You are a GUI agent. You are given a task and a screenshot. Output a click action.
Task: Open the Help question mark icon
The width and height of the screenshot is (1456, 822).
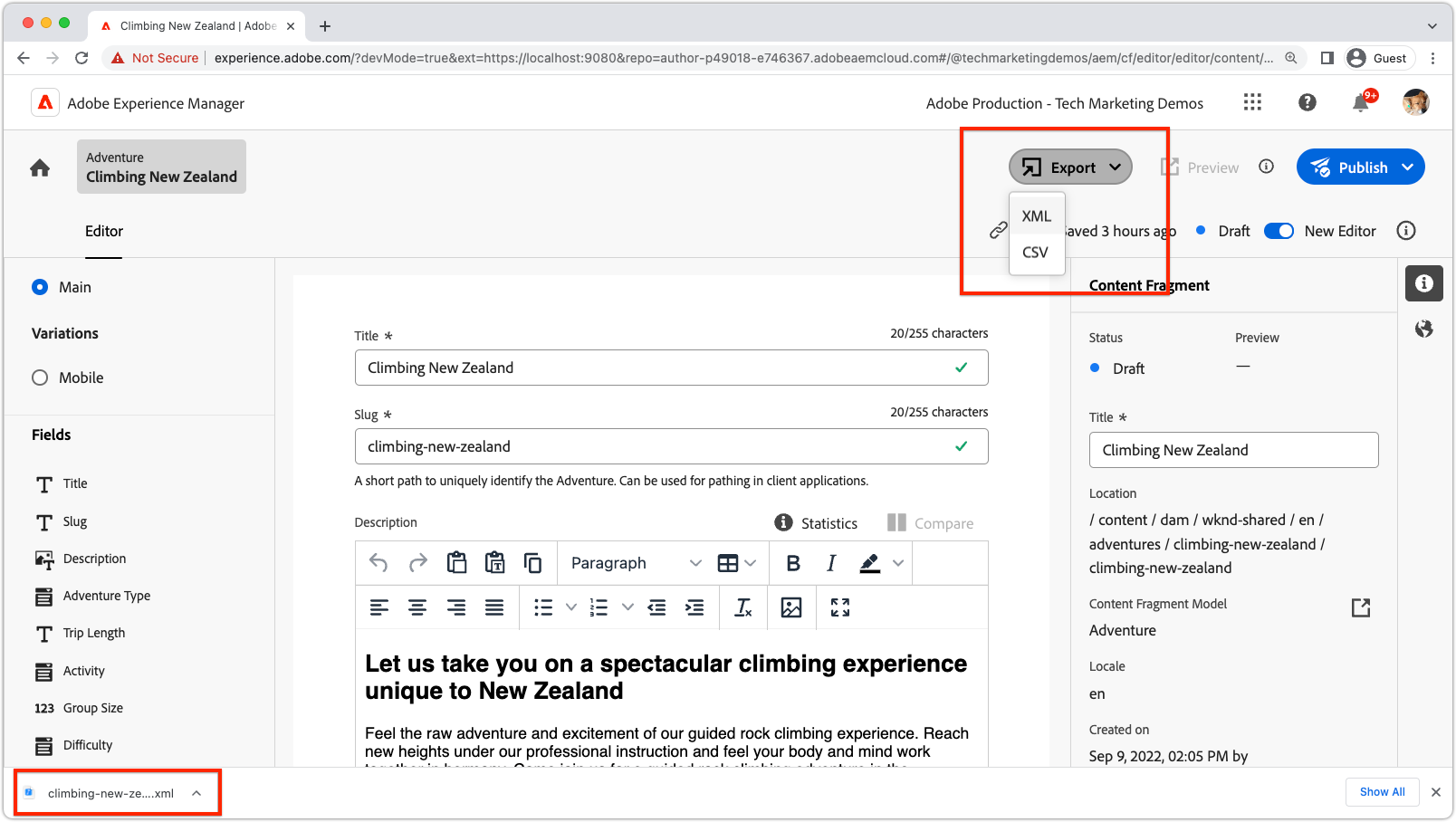pos(1308,102)
